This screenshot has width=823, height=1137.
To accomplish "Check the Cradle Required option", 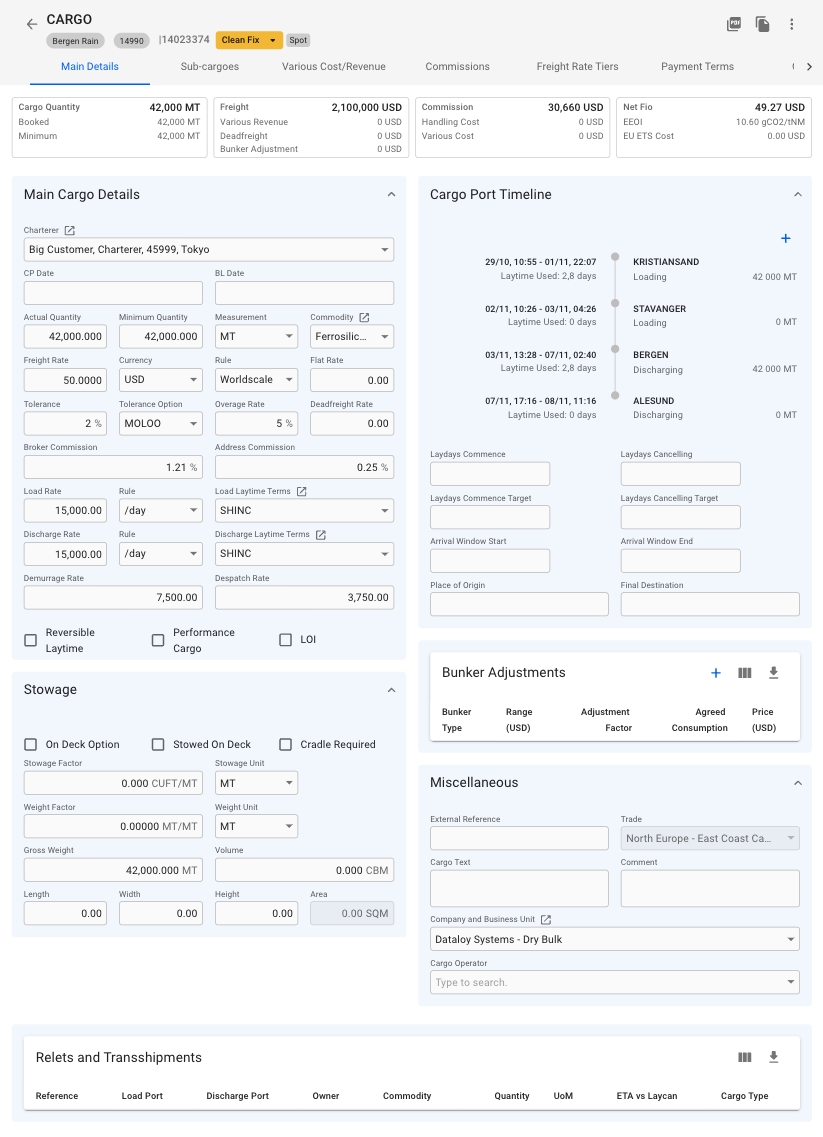I will coord(286,744).
